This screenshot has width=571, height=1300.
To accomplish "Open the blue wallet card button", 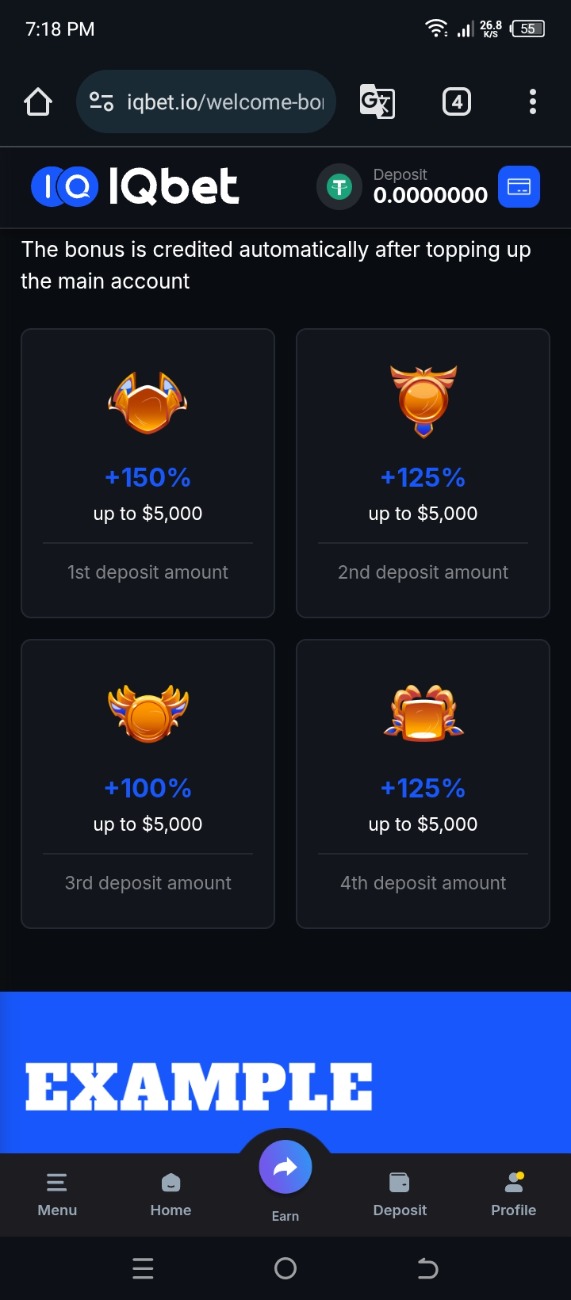I will 519,187.
